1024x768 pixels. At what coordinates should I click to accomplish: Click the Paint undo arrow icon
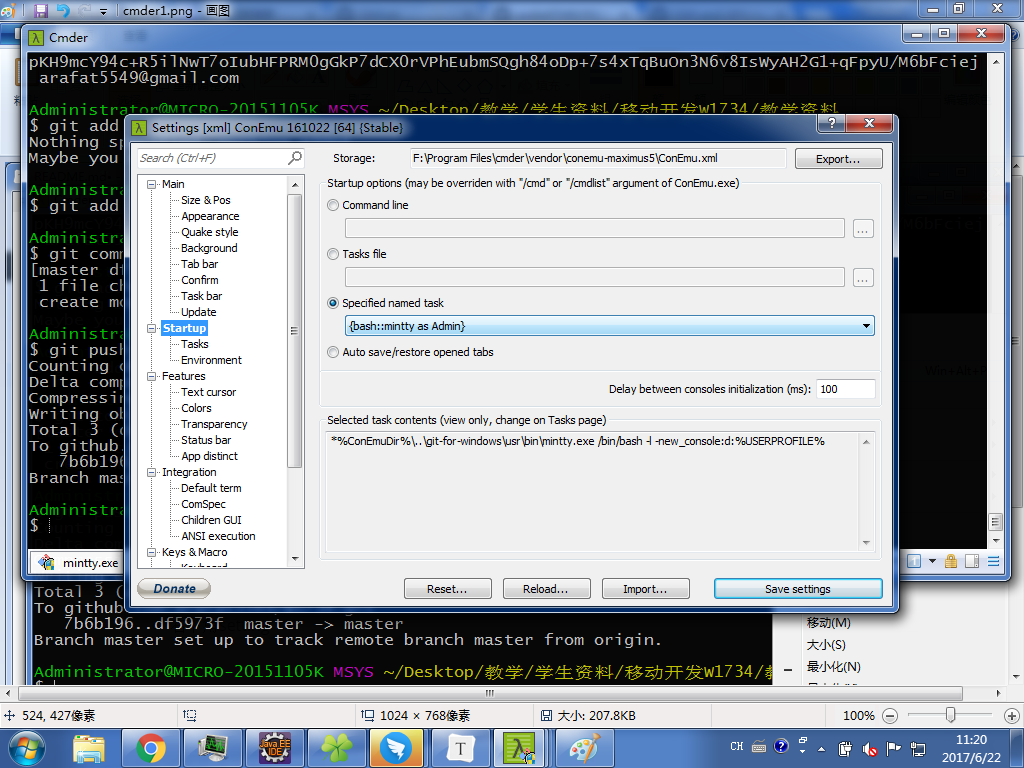click(x=63, y=10)
